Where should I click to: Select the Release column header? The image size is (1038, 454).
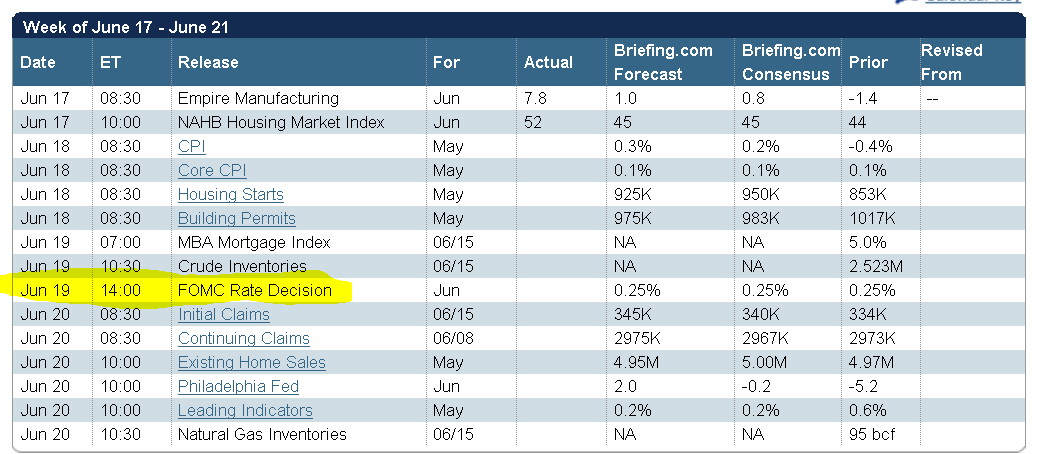pyautogui.click(x=208, y=62)
